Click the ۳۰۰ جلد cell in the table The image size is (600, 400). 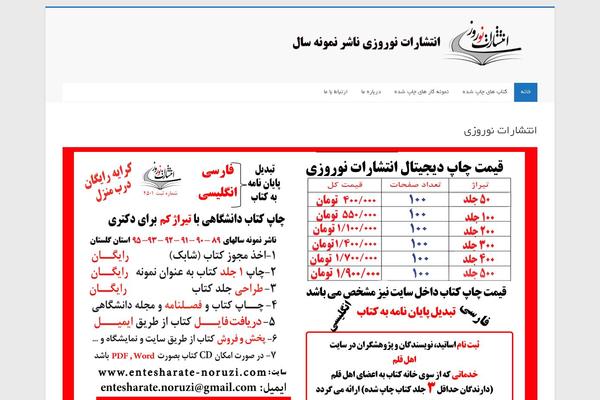pyautogui.click(x=478, y=245)
